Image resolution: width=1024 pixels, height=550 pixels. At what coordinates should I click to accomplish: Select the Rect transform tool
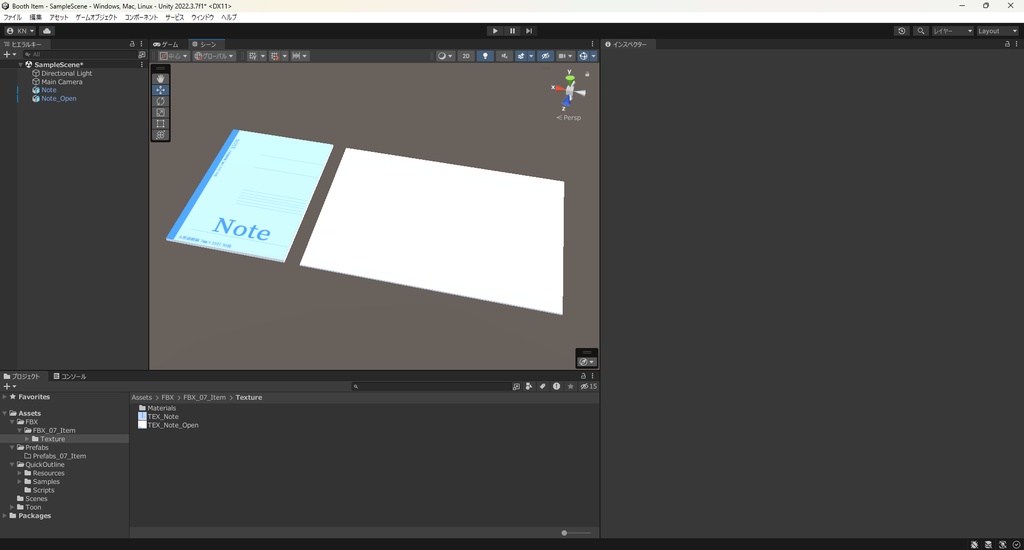pos(161,123)
